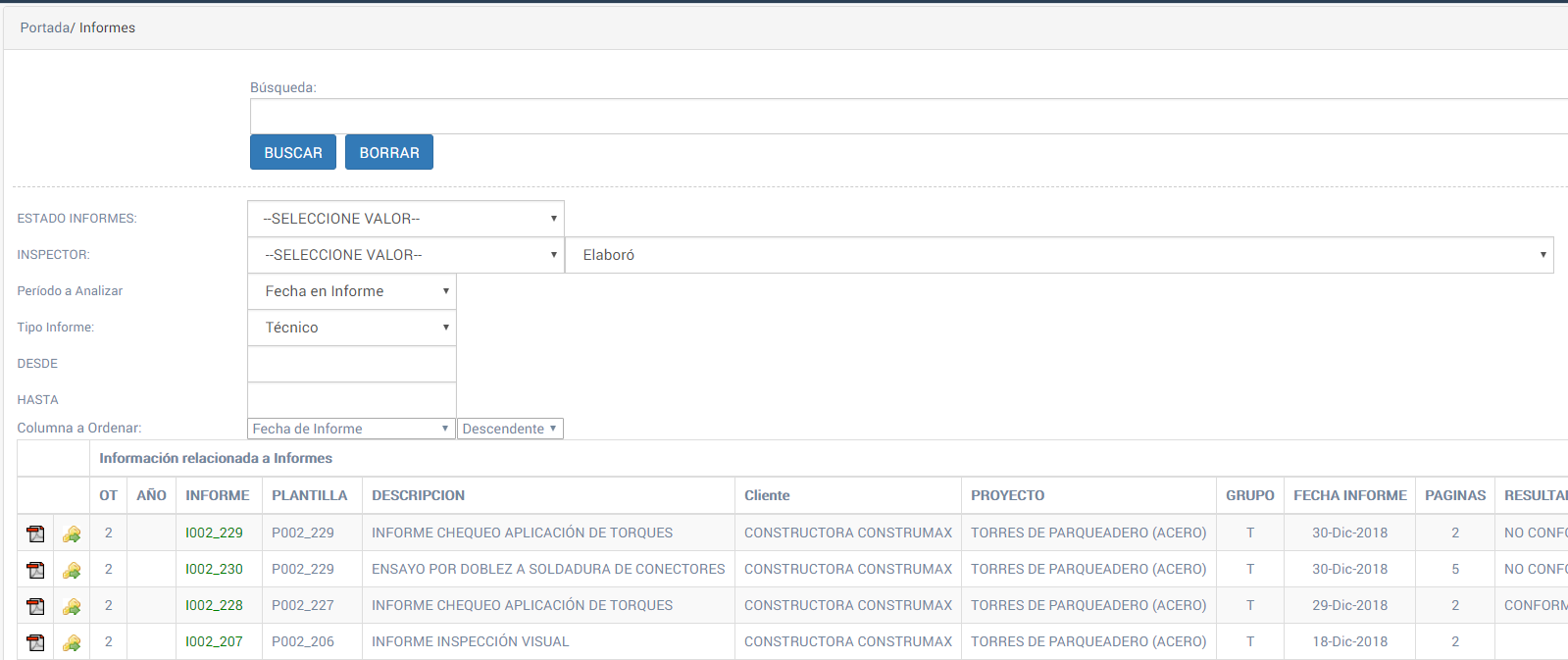Image resolution: width=1568 pixels, height=660 pixels.
Task: Expand the Fecha en Informe period dropdown
Action: (352, 291)
